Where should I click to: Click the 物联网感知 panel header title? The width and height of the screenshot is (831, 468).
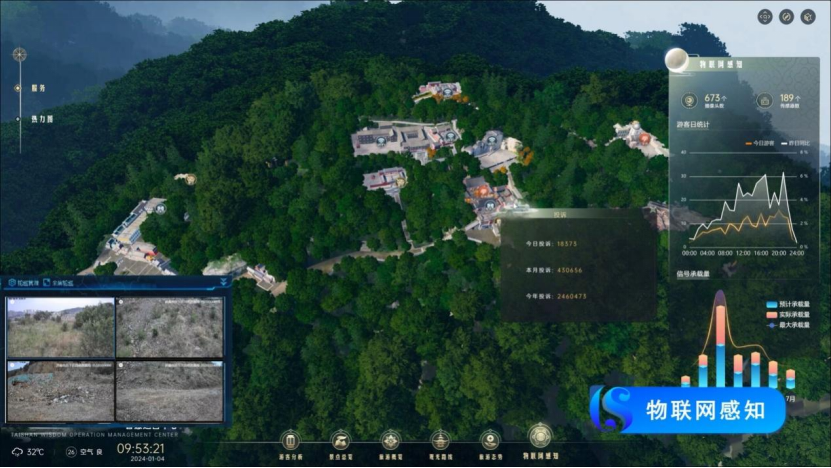pyautogui.click(x=721, y=64)
